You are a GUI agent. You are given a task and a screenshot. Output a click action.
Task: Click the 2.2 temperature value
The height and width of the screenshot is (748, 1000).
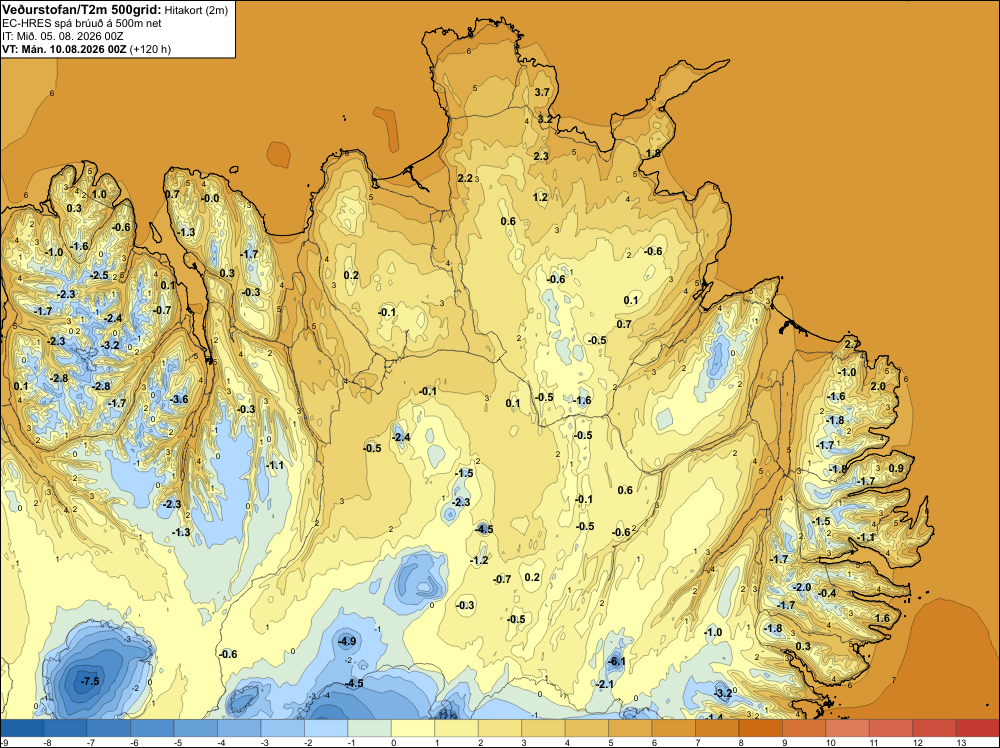466,179
